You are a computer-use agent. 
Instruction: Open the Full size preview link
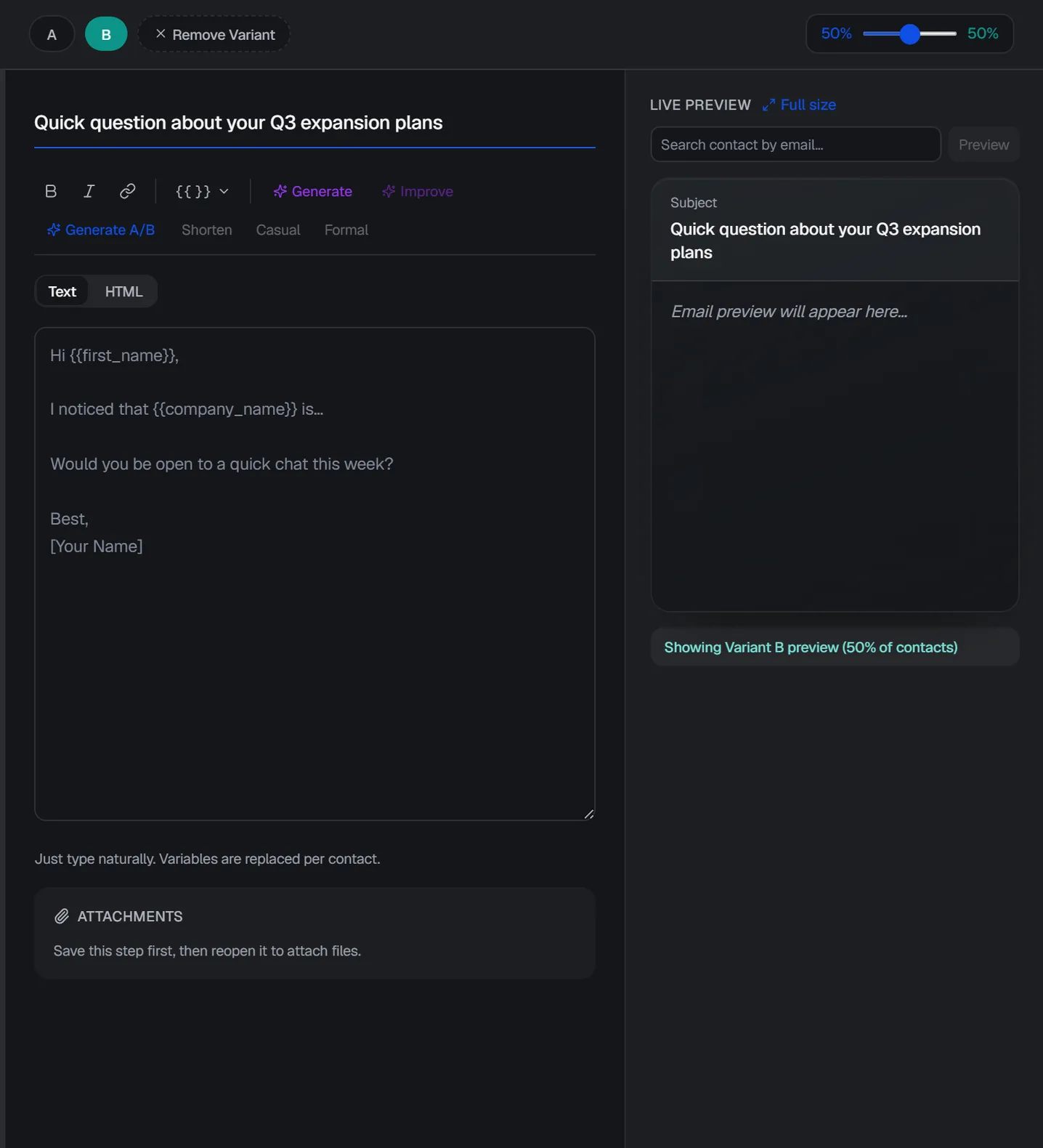point(799,105)
